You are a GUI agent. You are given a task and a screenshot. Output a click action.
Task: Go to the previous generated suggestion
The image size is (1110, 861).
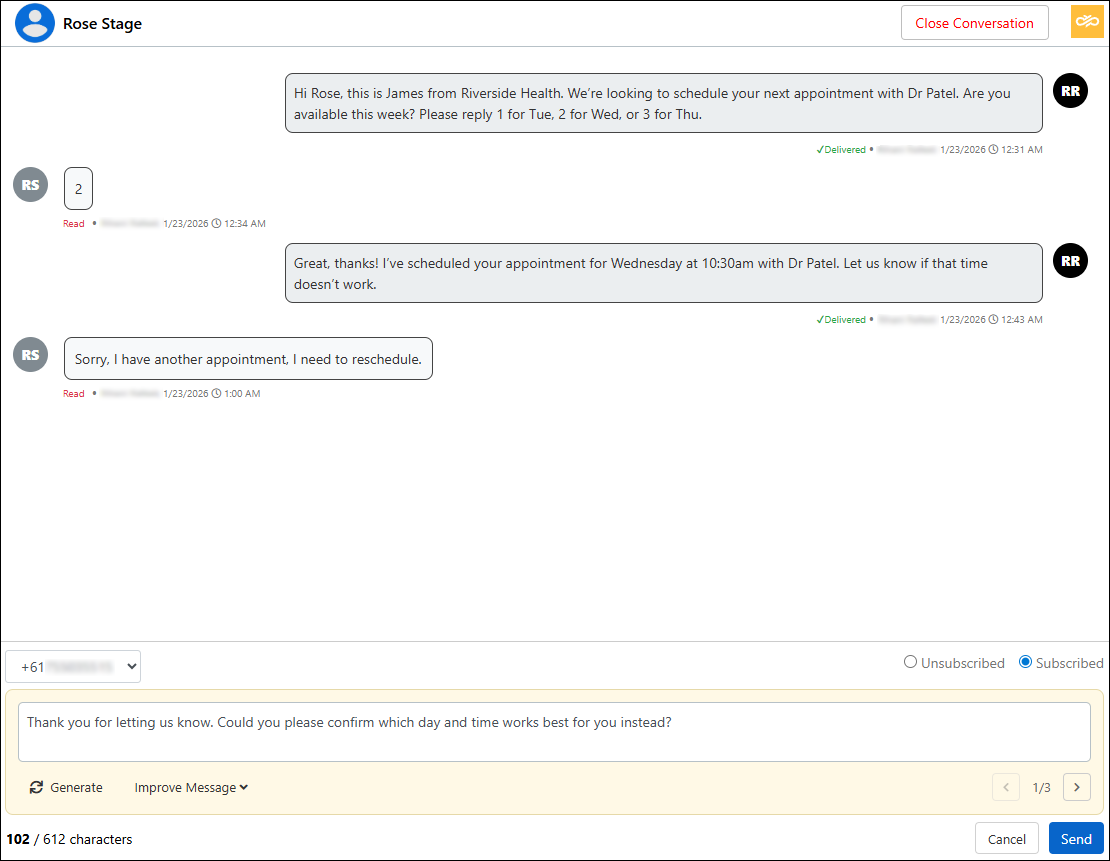pos(1006,787)
